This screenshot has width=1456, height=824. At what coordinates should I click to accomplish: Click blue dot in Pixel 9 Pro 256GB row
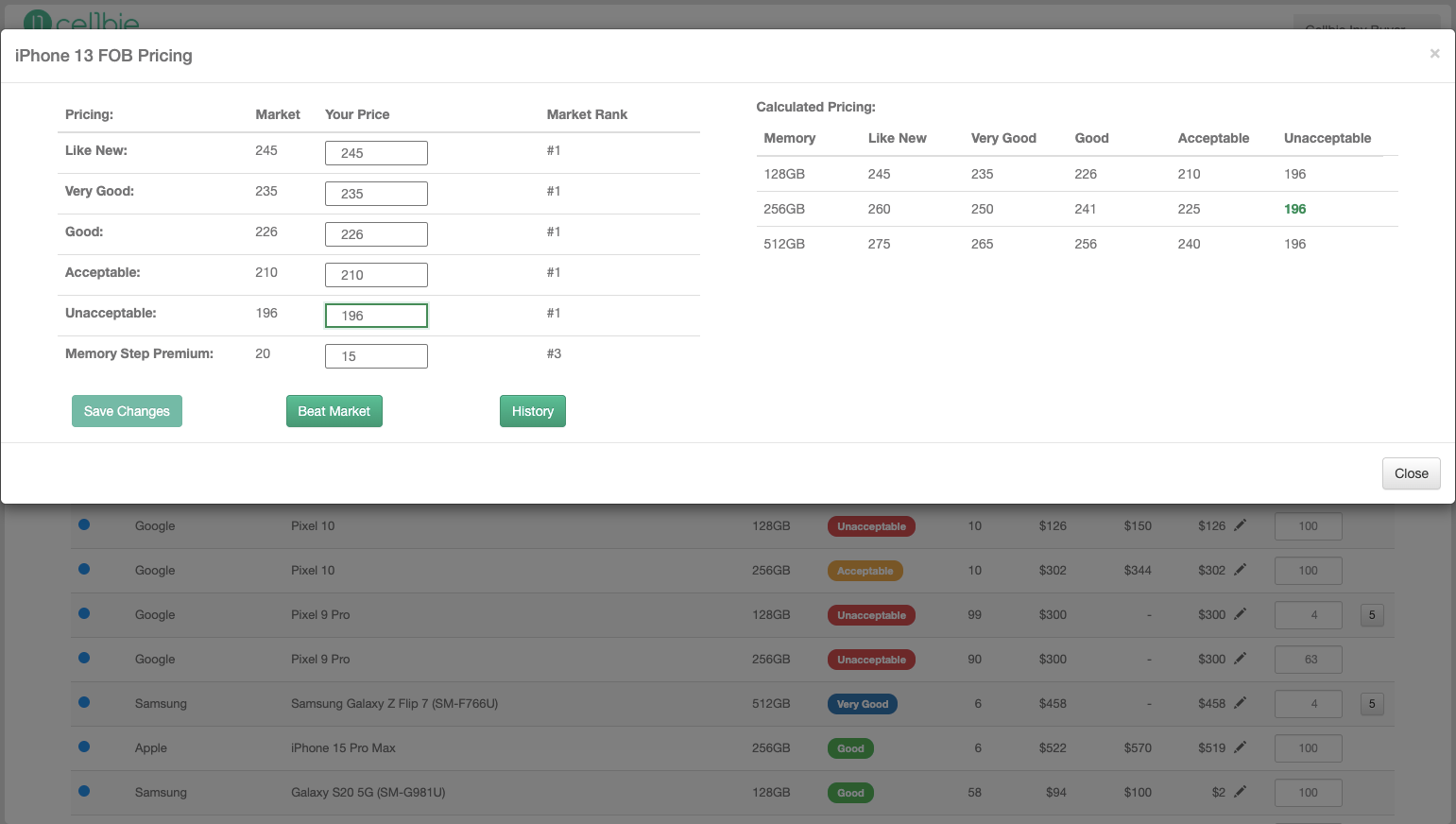tap(84, 658)
